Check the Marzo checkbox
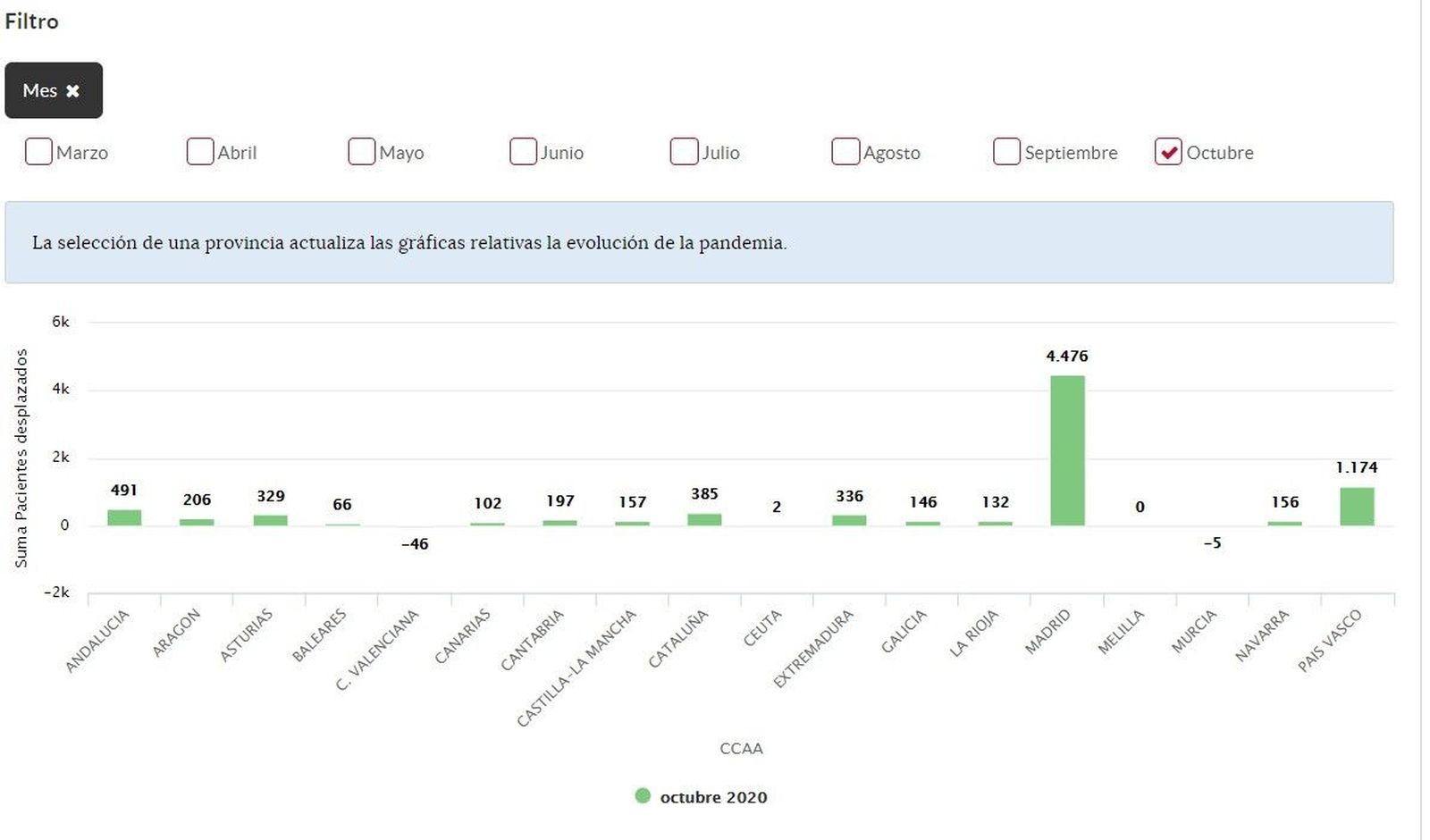This screenshot has height=840, width=1430. coord(38,152)
